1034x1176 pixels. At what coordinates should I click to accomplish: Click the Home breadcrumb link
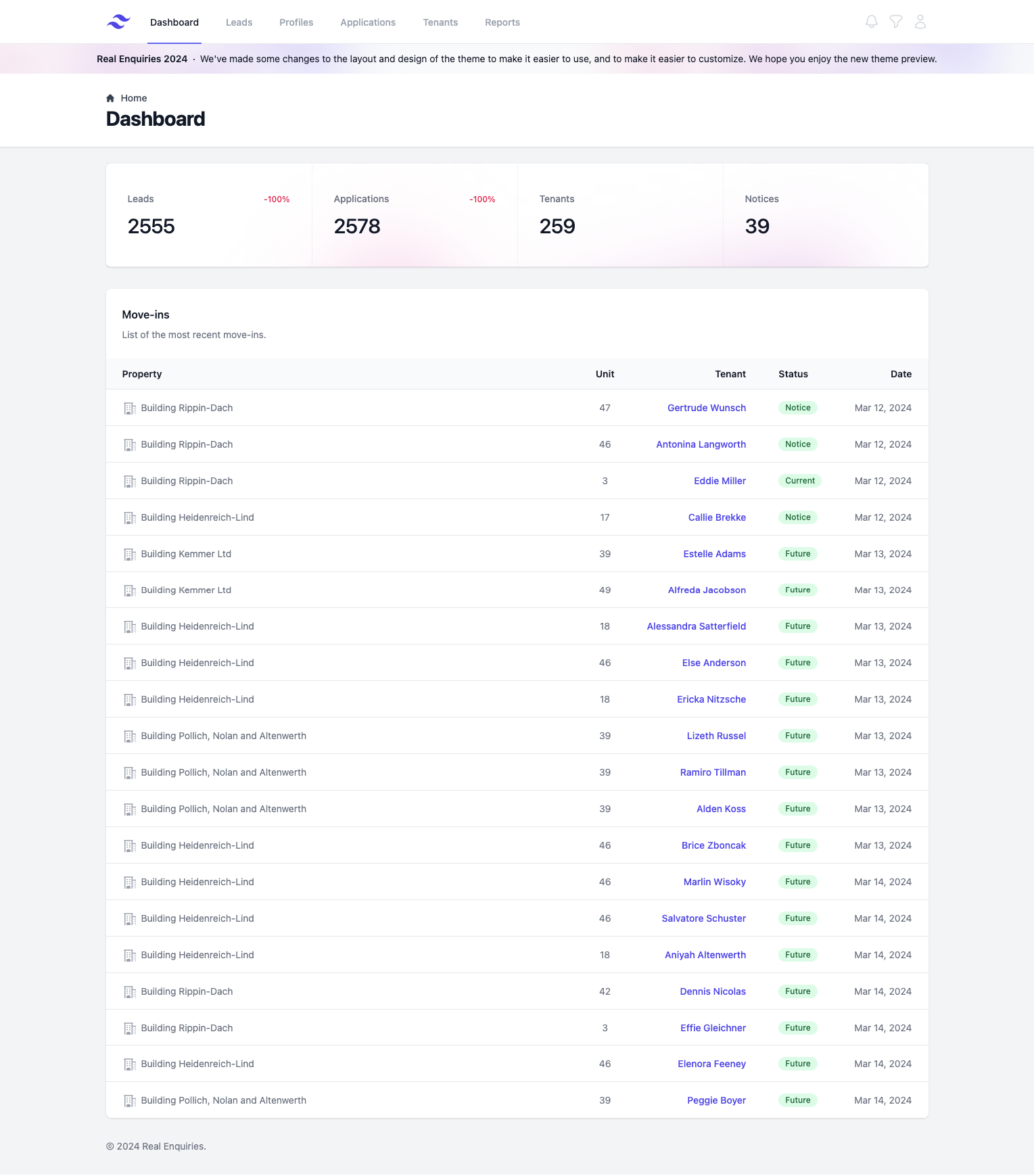tap(134, 98)
